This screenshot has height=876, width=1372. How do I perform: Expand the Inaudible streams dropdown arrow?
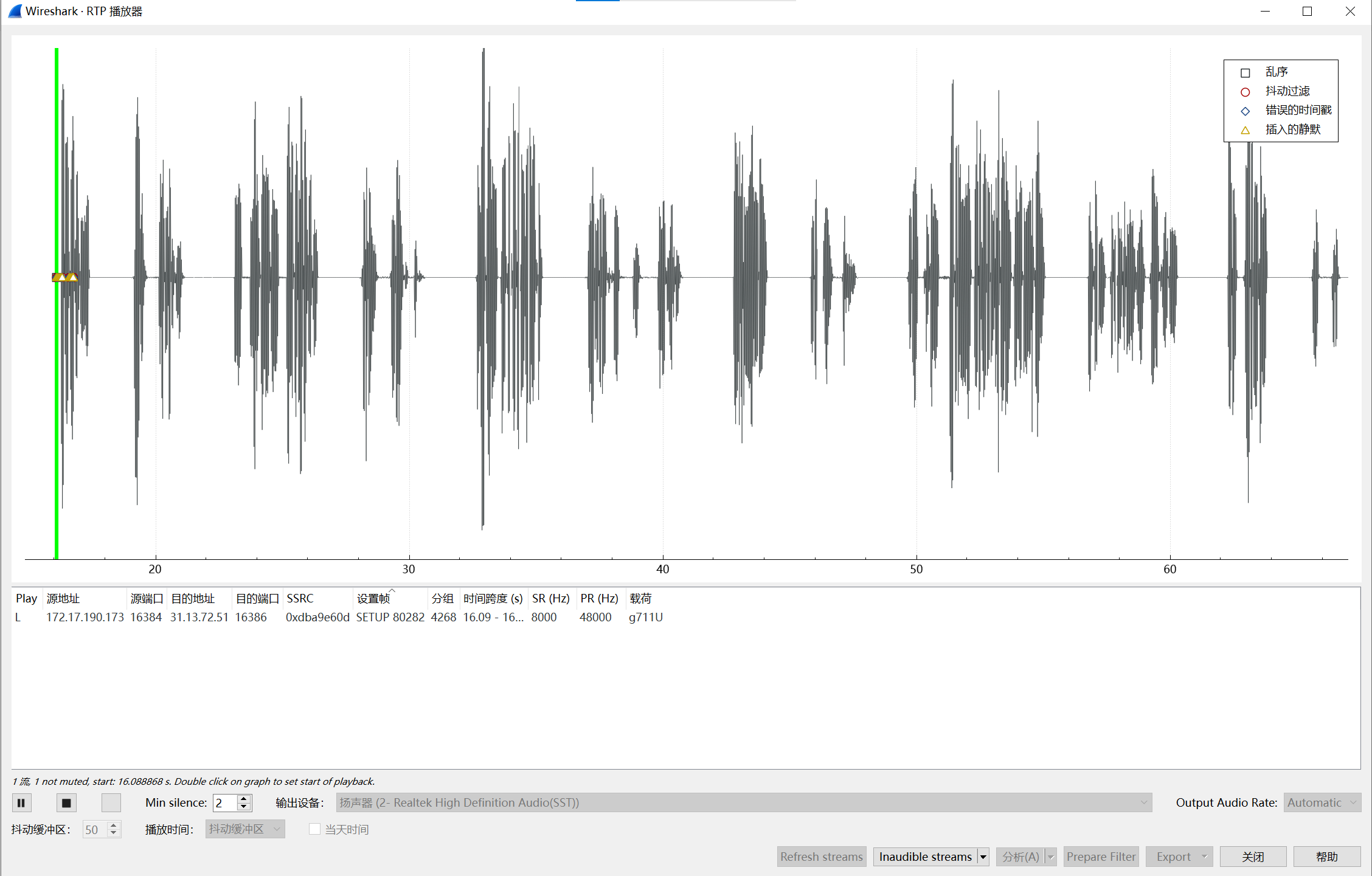[x=983, y=857]
